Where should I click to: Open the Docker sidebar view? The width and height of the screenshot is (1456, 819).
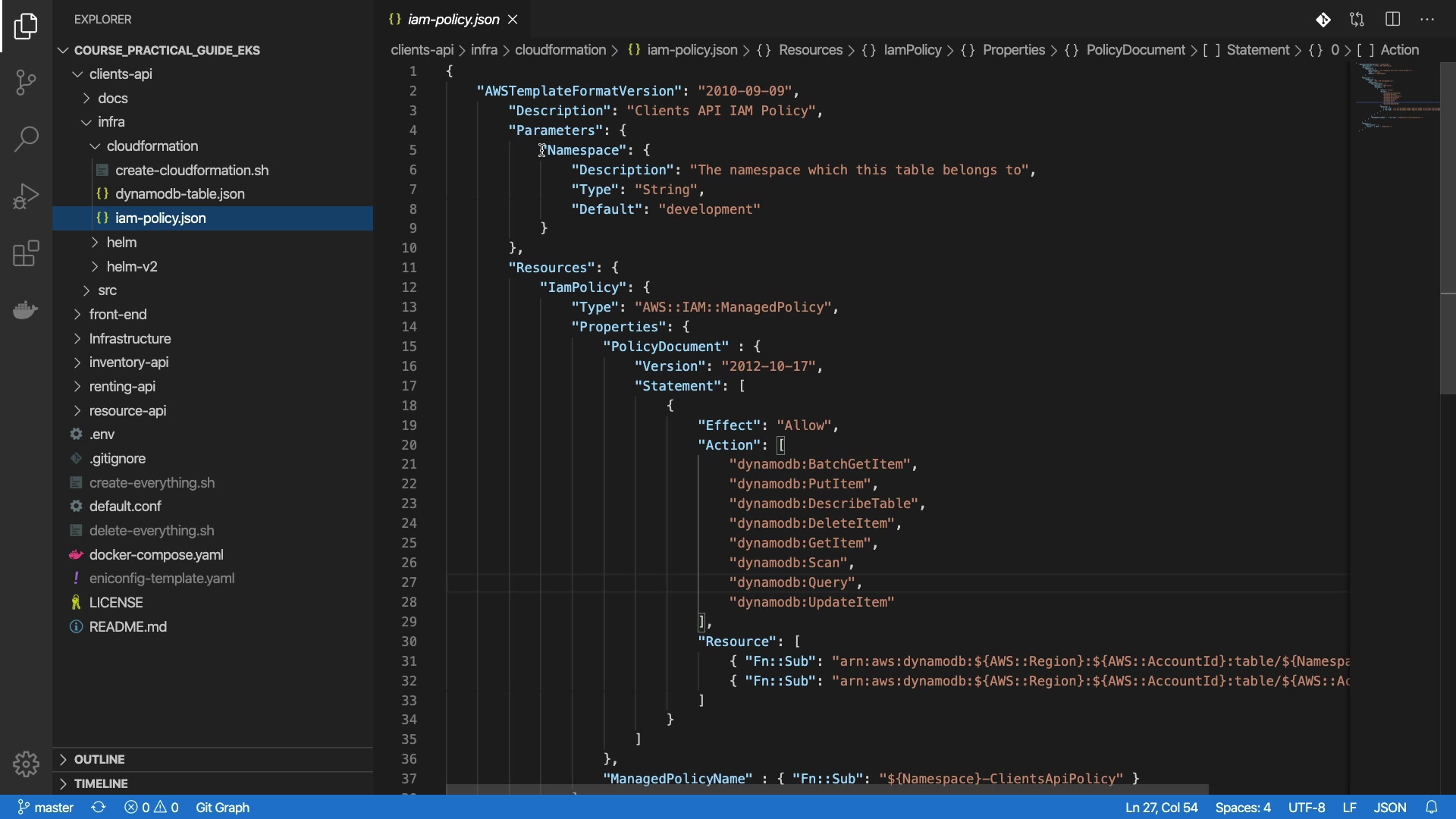pyautogui.click(x=26, y=310)
